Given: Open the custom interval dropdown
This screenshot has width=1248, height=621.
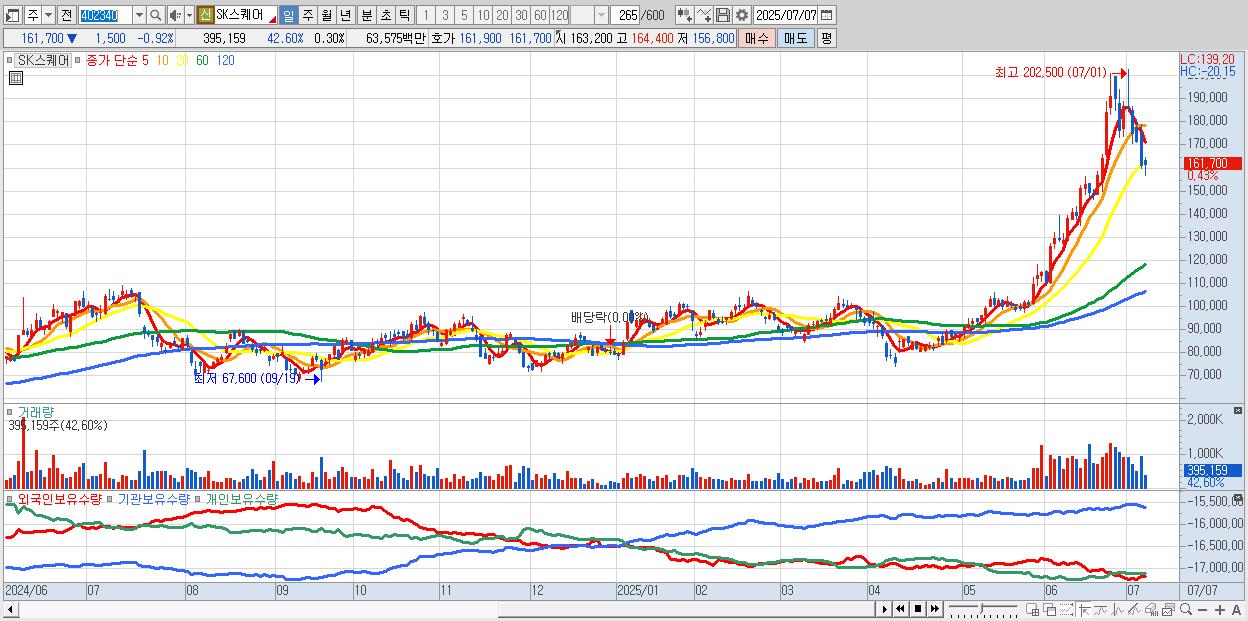Looking at the screenshot, I should [601, 15].
